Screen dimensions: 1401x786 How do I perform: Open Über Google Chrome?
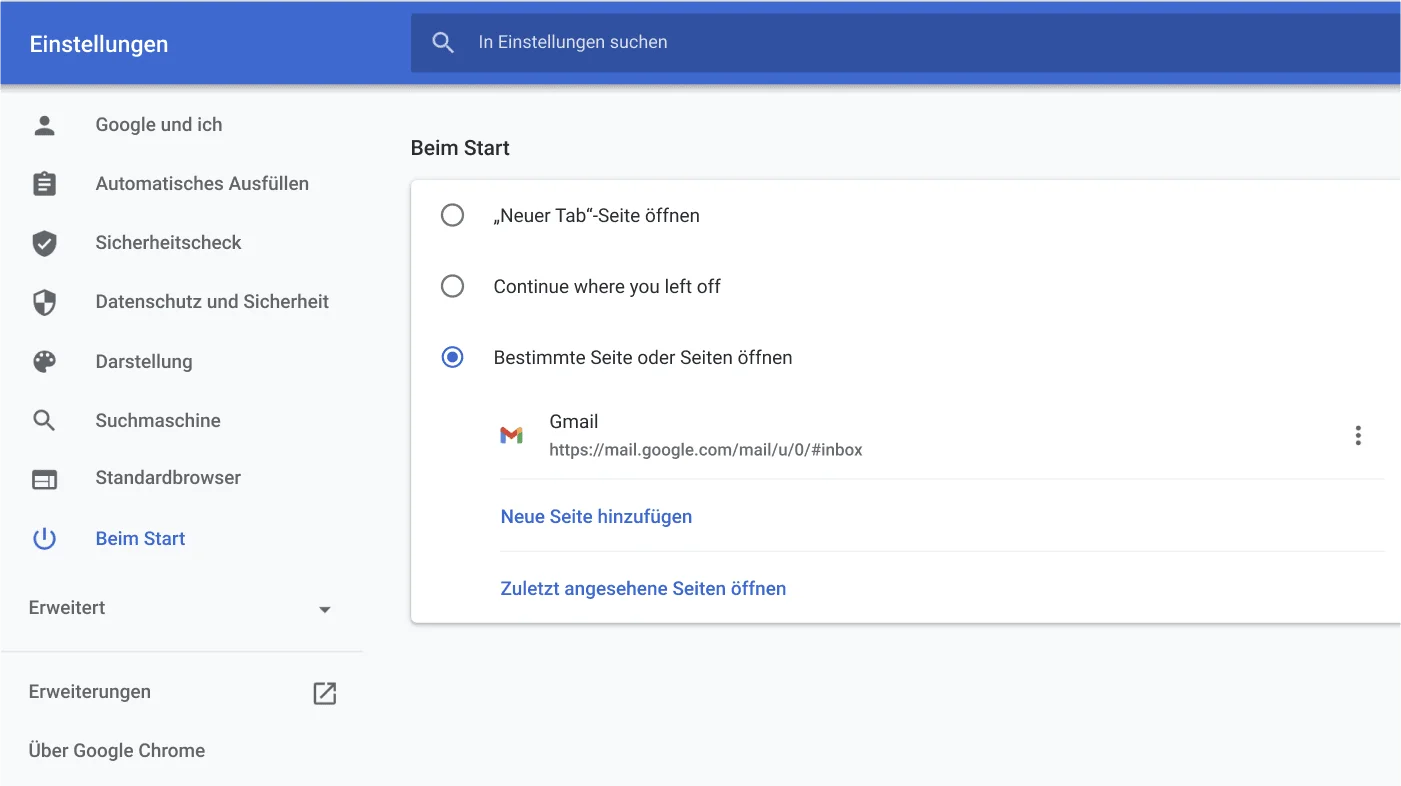coord(116,750)
